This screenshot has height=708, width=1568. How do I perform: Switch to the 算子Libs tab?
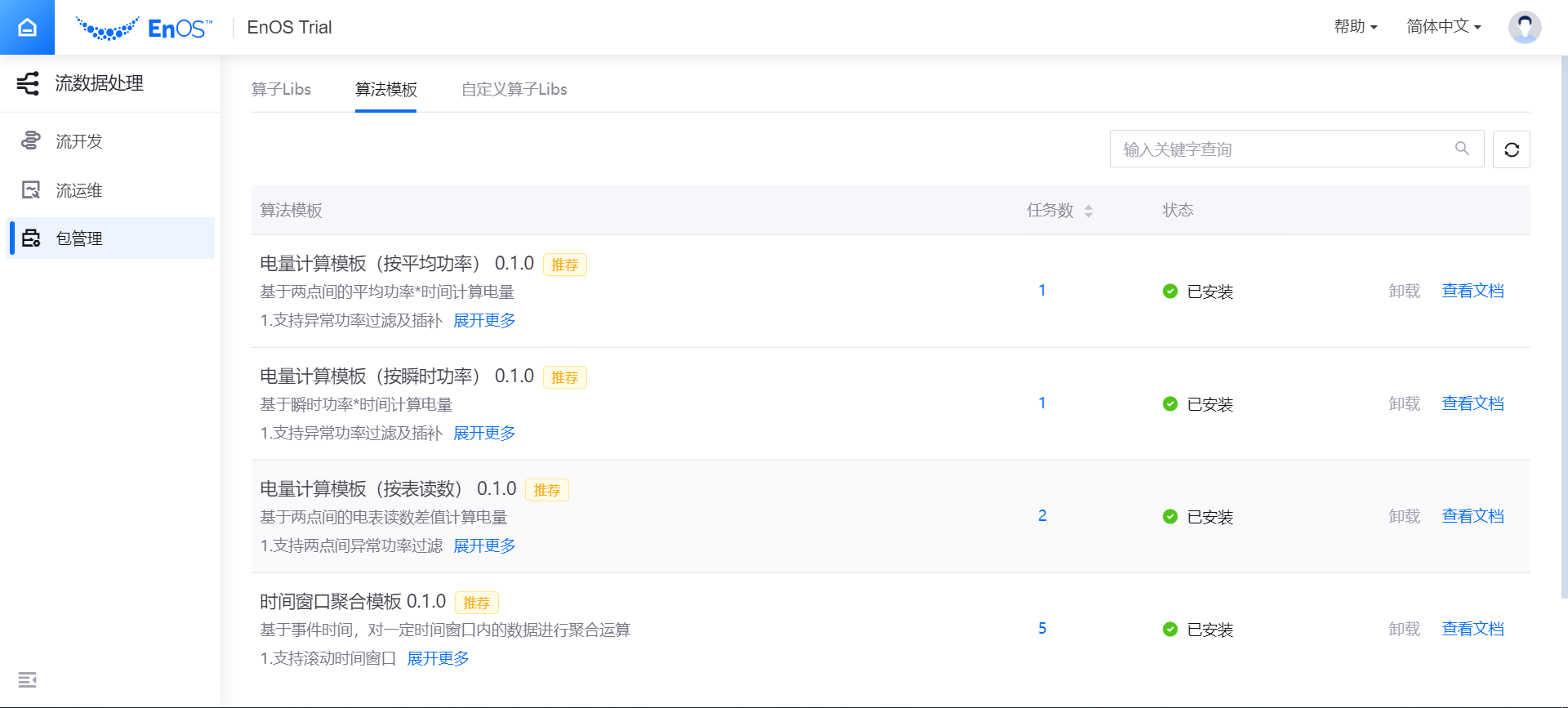(x=281, y=89)
